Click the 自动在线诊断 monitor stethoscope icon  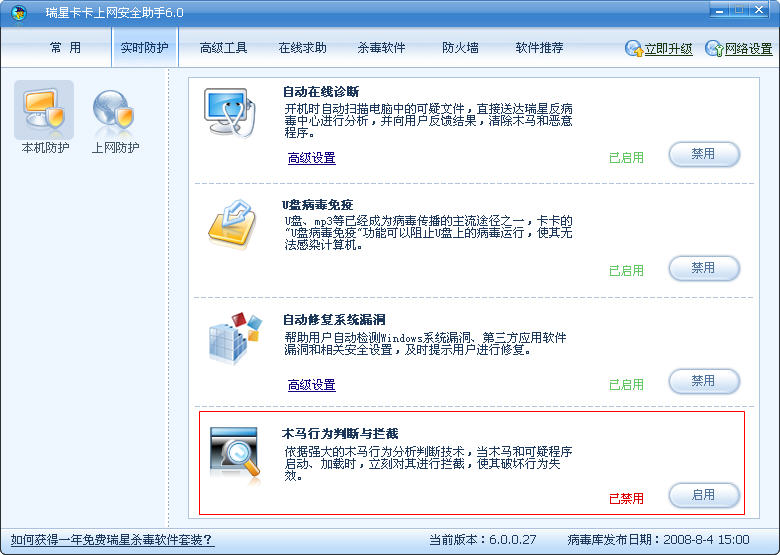(x=229, y=112)
